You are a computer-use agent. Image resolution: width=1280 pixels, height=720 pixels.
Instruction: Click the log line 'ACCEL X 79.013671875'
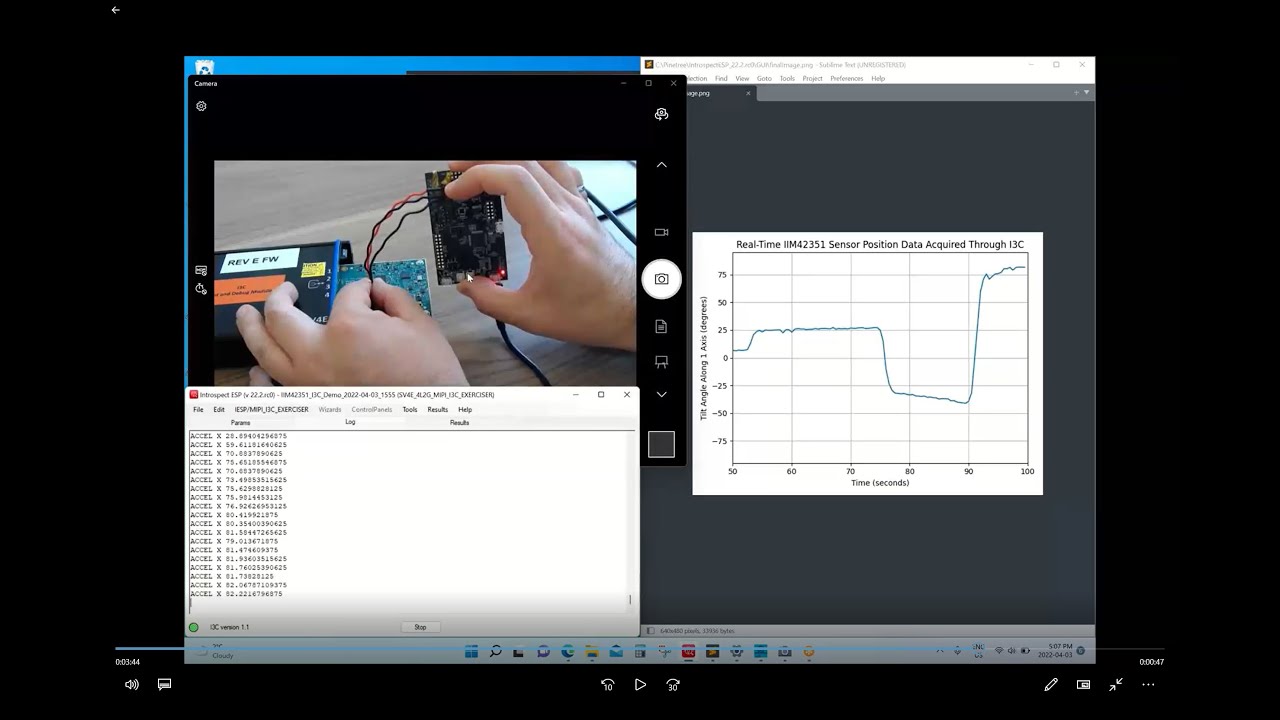click(x=234, y=541)
